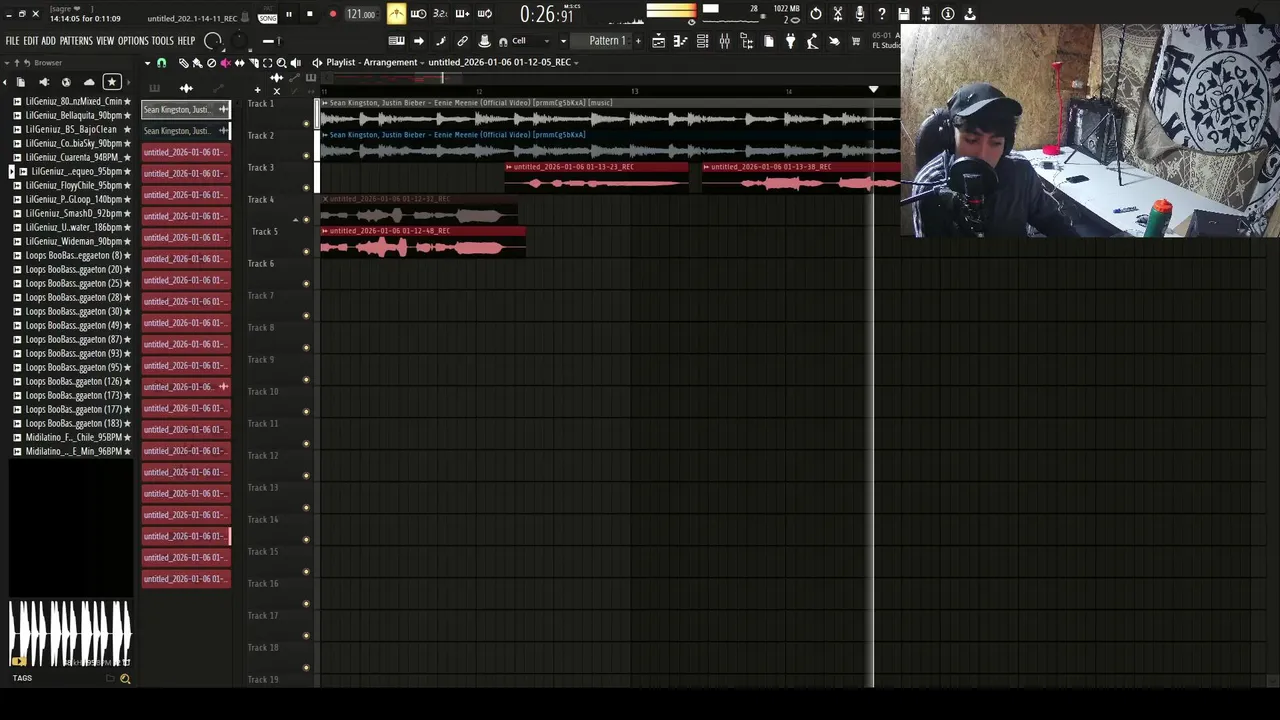Image resolution: width=1280 pixels, height=720 pixels.
Task: Toggle playlist magnet snap icon
Action: tap(161, 63)
